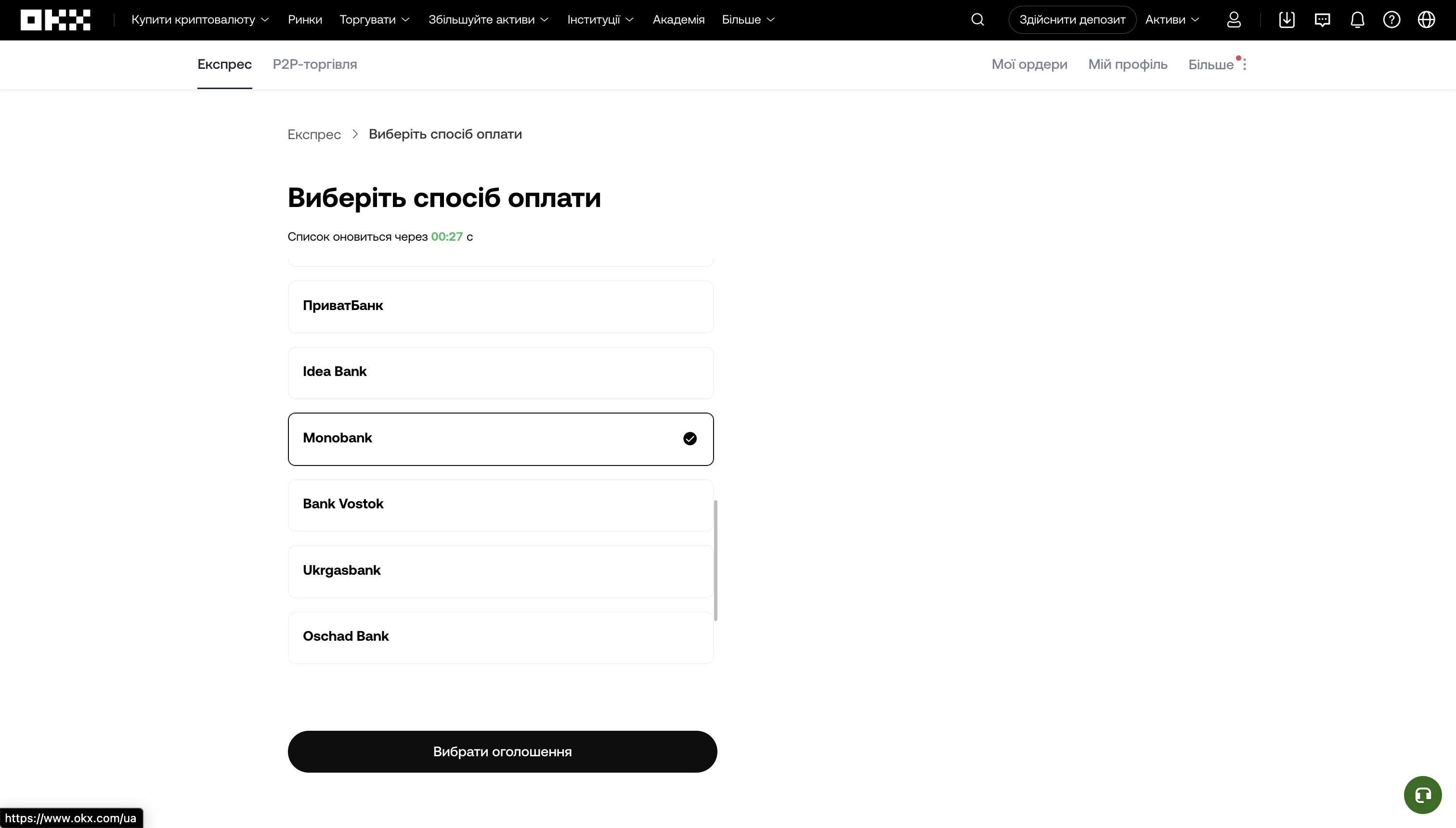The image size is (1456, 828).
Task: Open the Активи dropdown
Action: coord(1171,19)
